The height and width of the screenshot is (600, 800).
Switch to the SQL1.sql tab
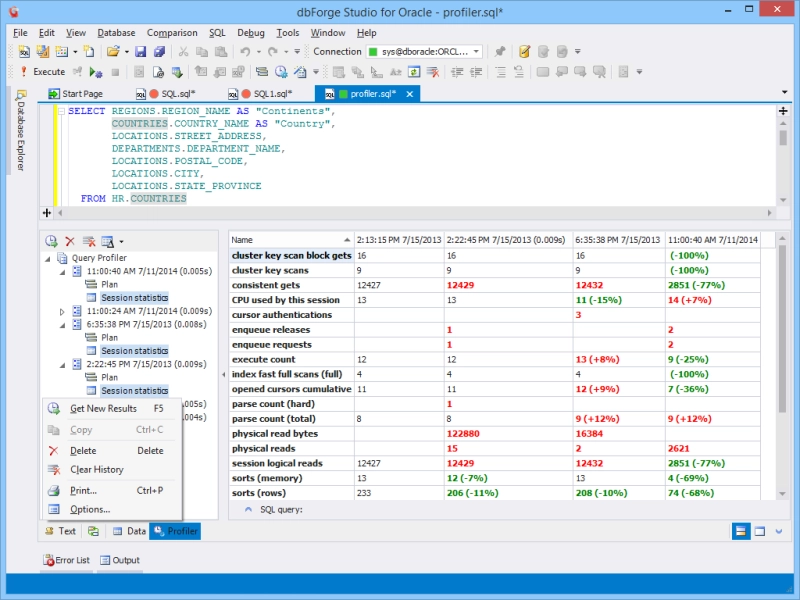(260, 94)
